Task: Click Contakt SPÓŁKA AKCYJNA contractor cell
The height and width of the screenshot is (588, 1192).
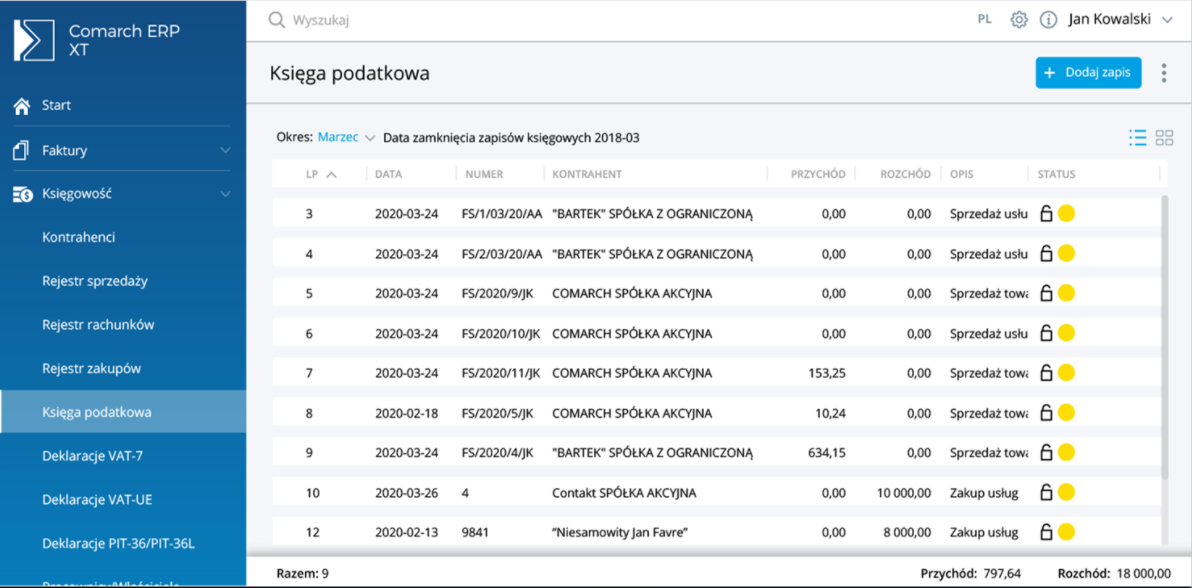Action: click(x=623, y=493)
